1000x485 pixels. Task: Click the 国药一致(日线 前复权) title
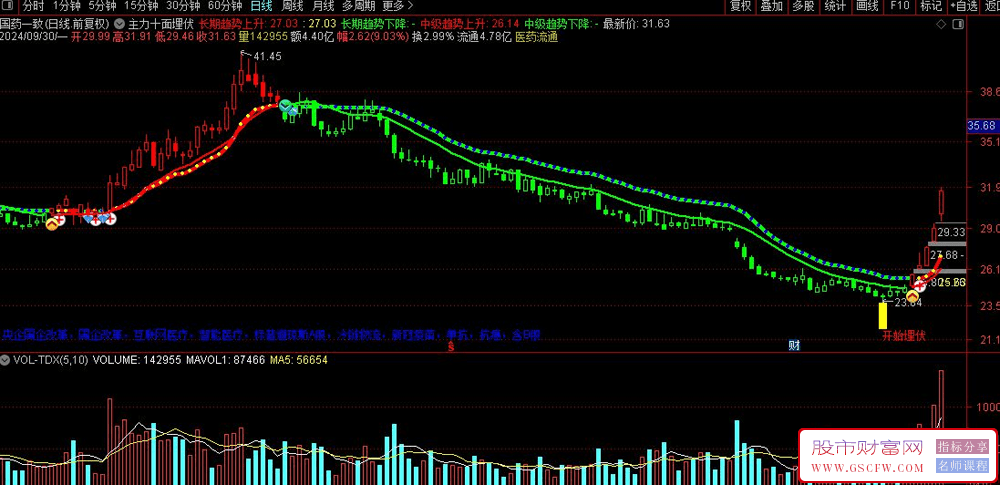[x=56, y=24]
